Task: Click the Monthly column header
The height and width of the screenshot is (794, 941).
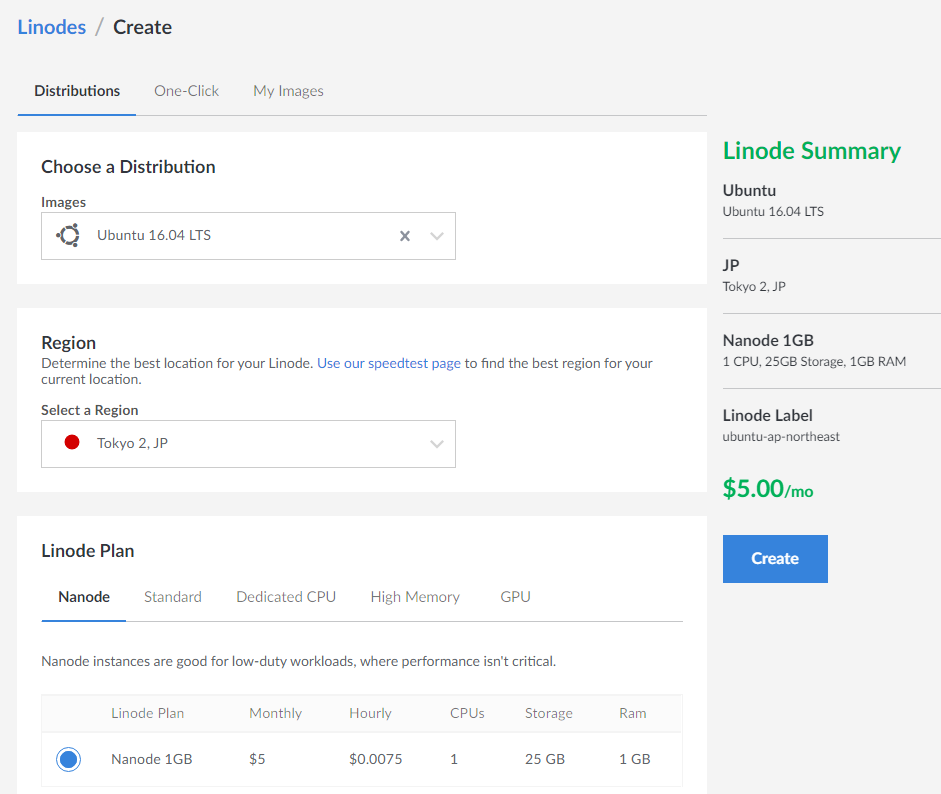Action: [275, 713]
